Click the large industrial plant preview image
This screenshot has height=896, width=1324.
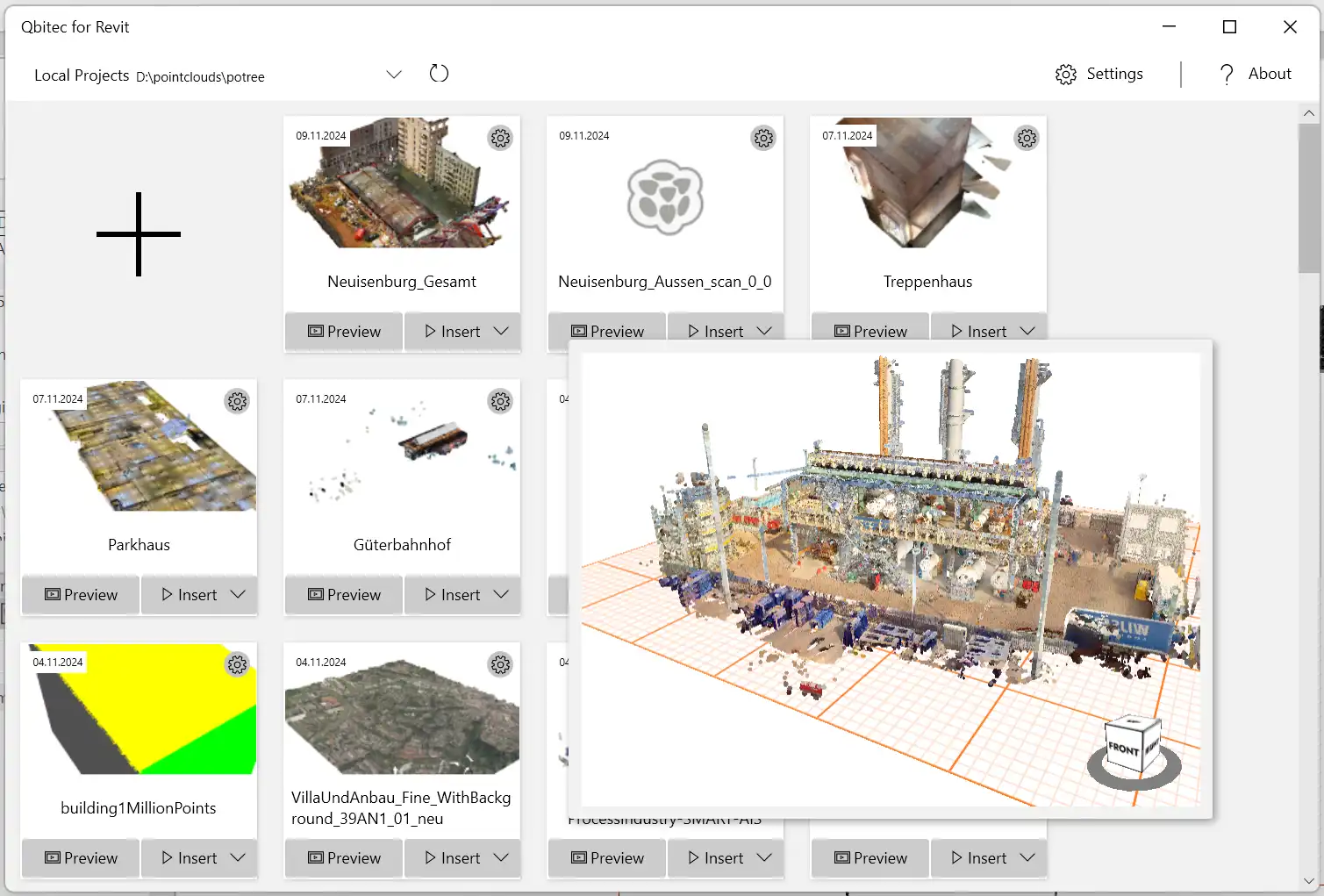click(891, 580)
